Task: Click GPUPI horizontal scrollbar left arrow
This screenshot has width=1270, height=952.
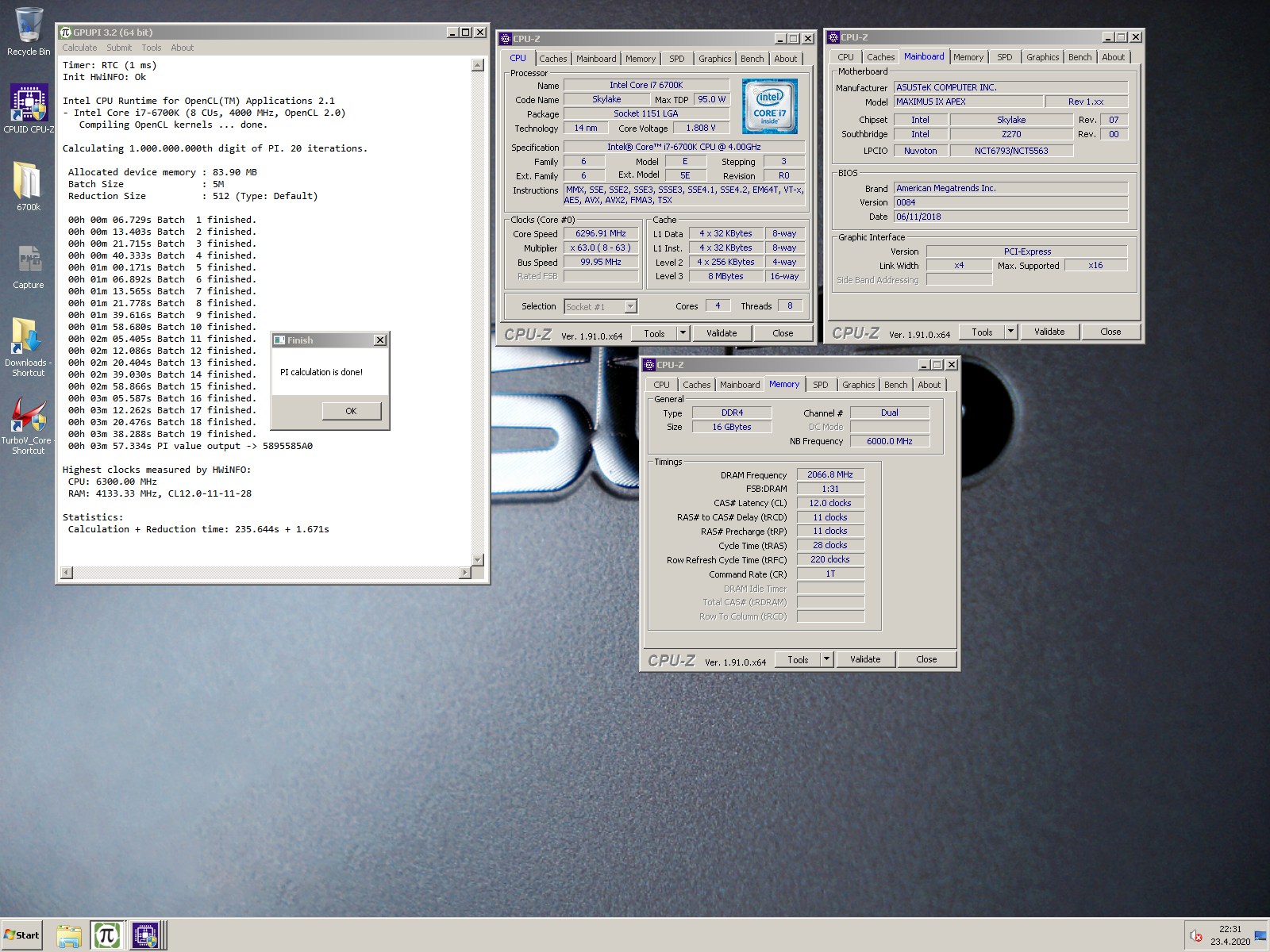Action: pos(67,572)
